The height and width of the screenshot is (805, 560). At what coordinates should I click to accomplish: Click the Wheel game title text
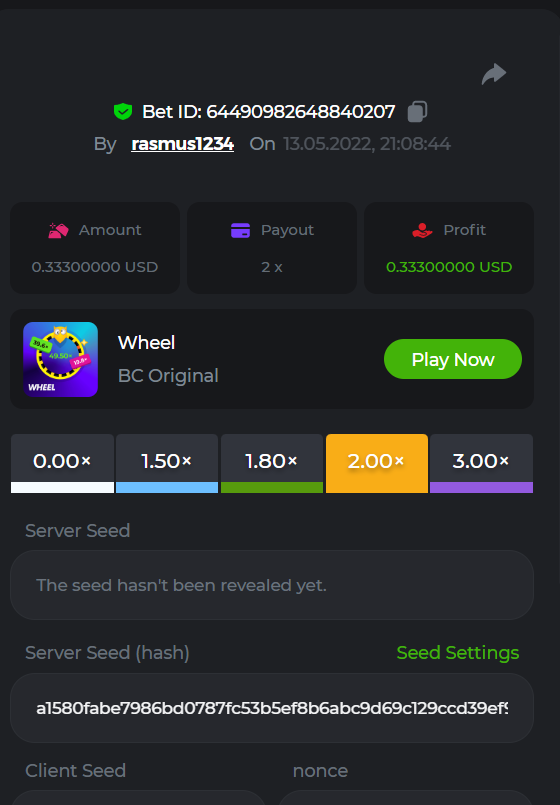(146, 342)
